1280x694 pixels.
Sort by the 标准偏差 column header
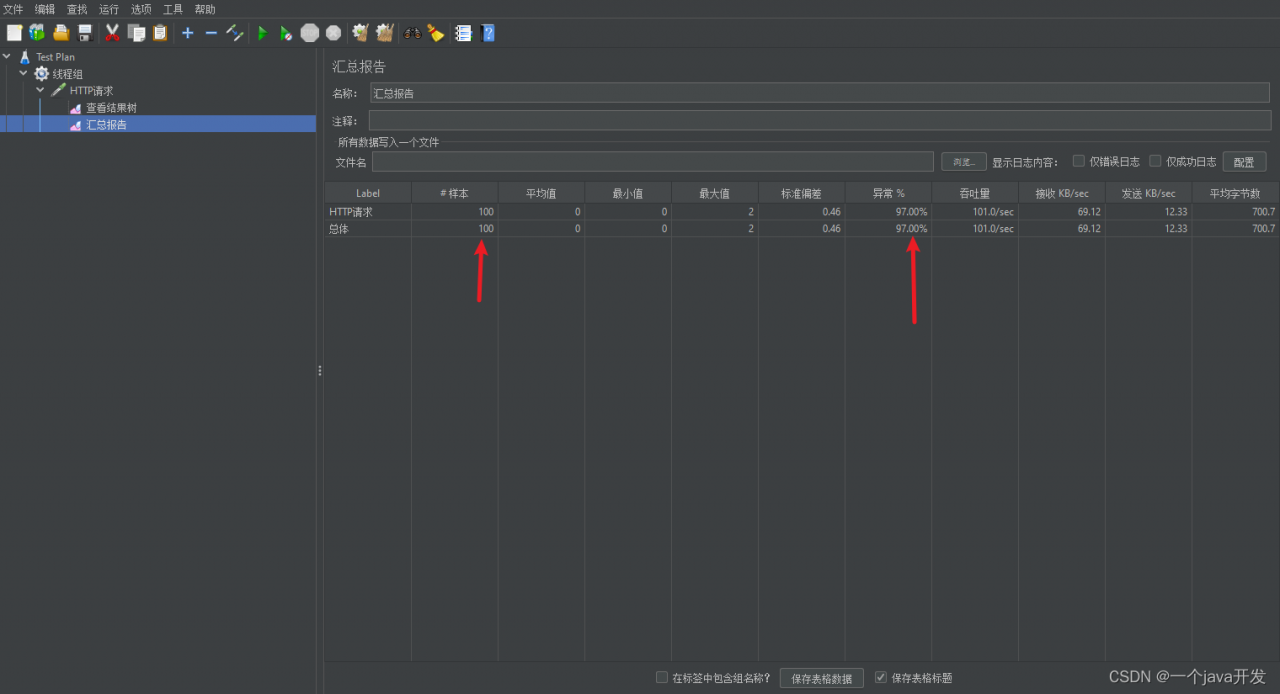(x=801, y=193)
